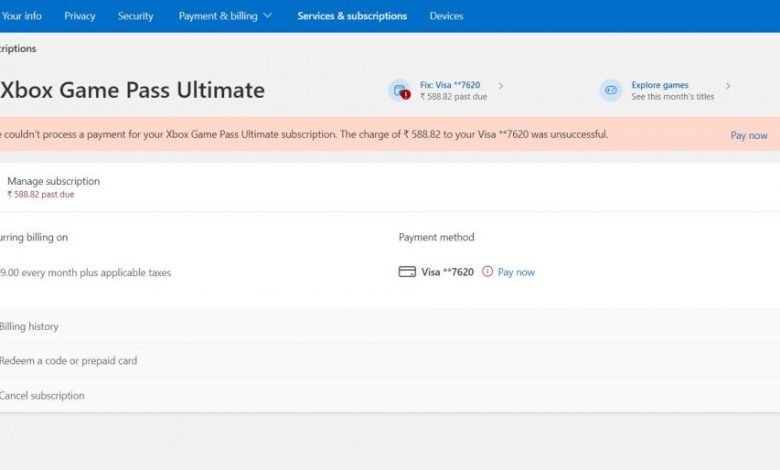
Task: Click the recurring billing on label
Action: click(34, 237)
